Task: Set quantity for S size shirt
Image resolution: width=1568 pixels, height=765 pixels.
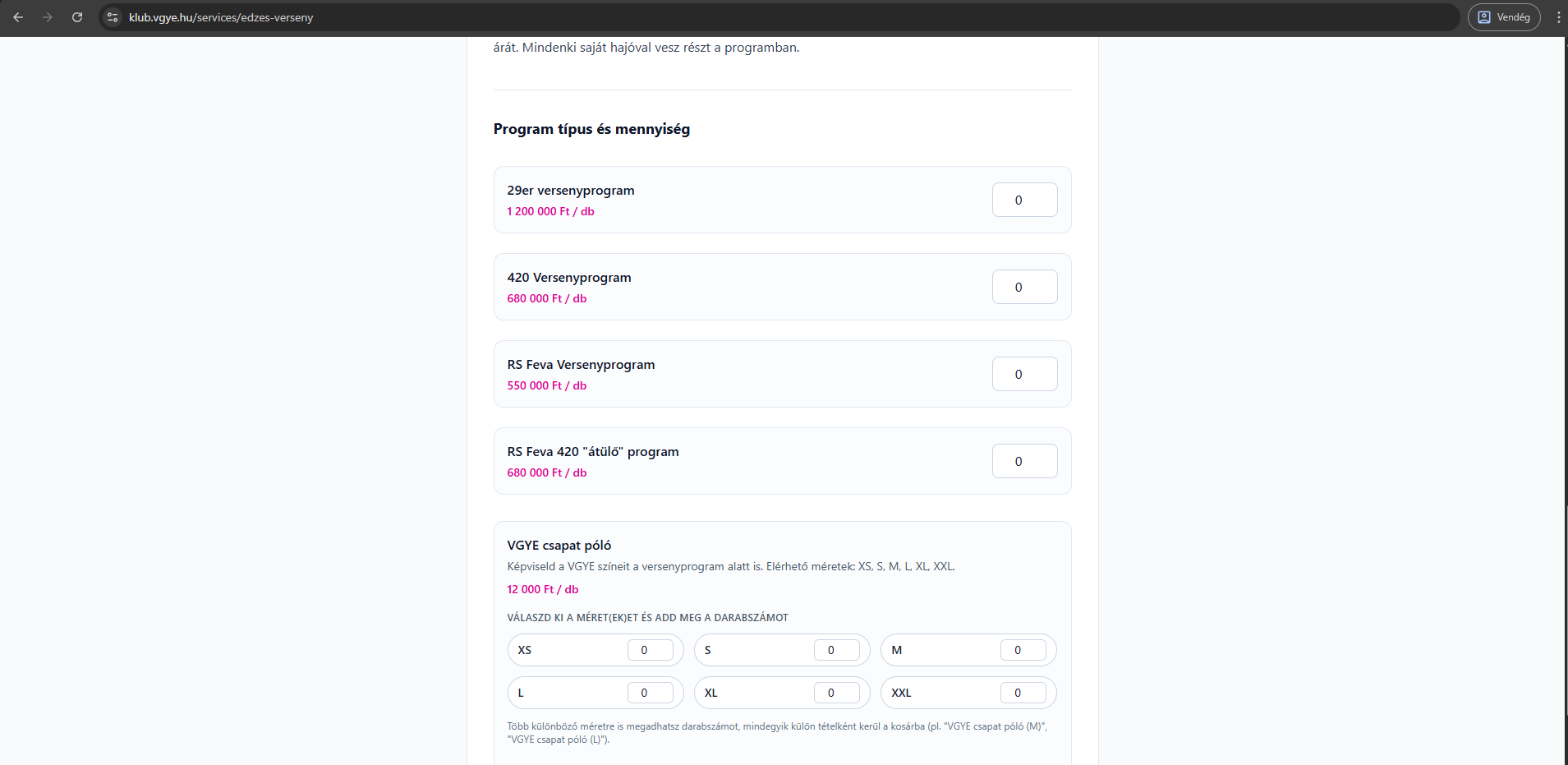Action: coord(836,650)
